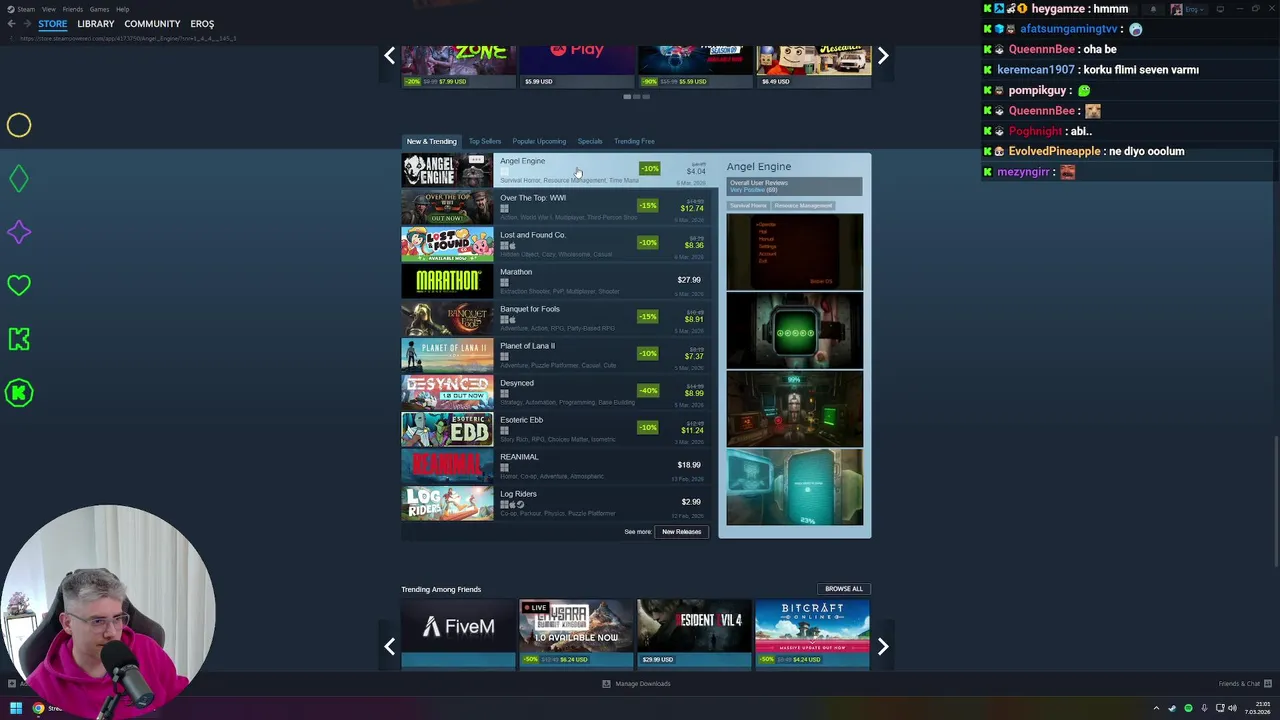Open the Desynced game listing
1280x720 pixels.
555,392
